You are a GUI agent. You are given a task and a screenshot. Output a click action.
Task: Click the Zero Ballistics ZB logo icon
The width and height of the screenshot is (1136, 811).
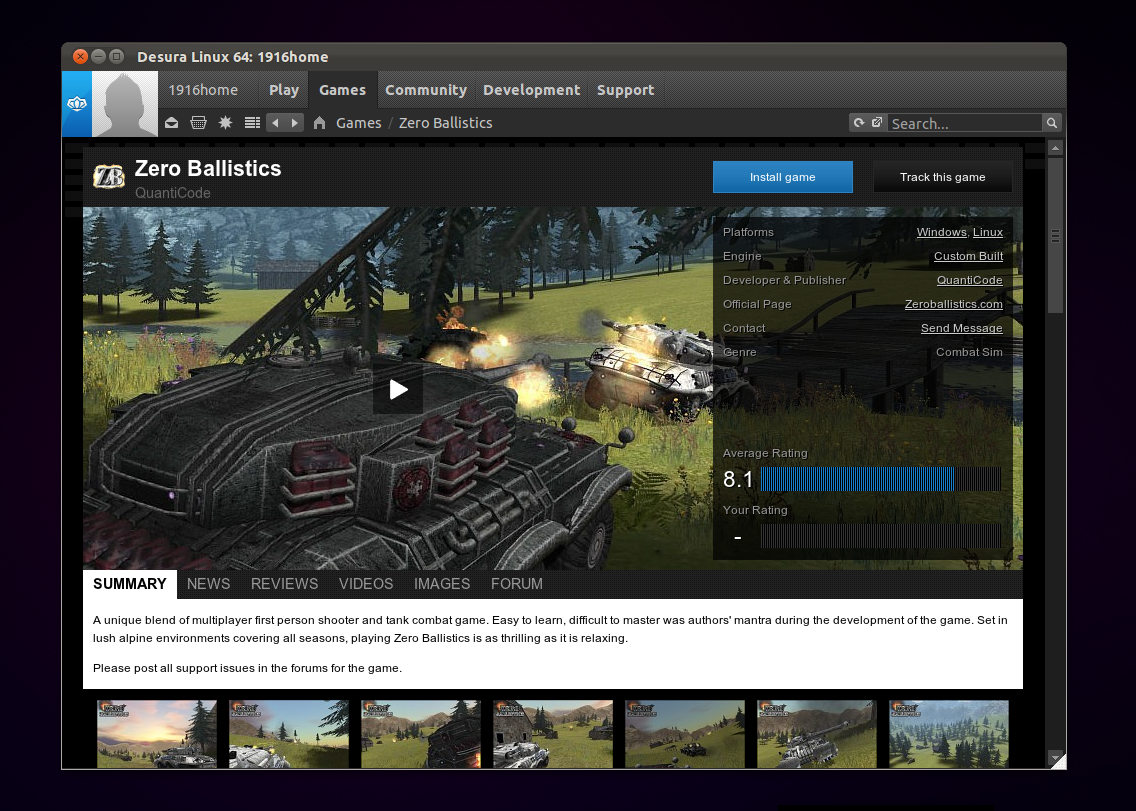point(109,177)
